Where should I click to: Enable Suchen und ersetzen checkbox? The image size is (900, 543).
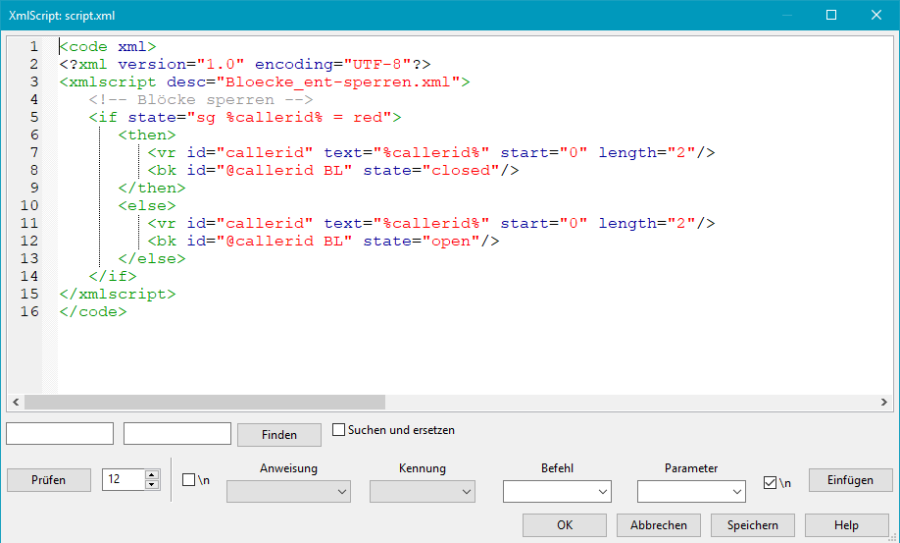pos(339,430)
